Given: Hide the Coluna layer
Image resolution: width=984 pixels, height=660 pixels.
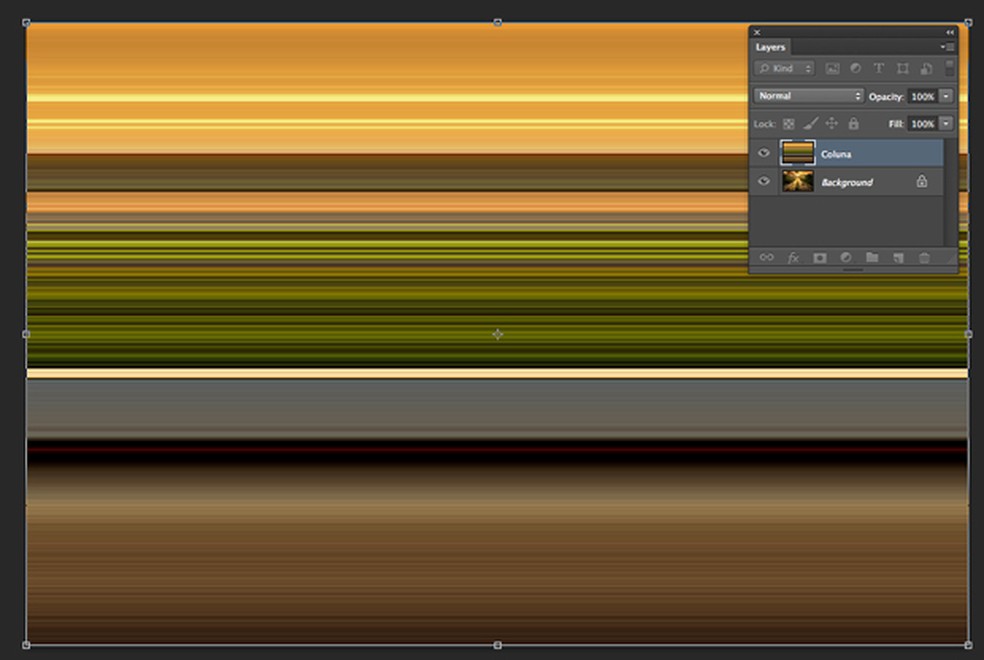Looking at the screenshot, I should coord(764,153).
